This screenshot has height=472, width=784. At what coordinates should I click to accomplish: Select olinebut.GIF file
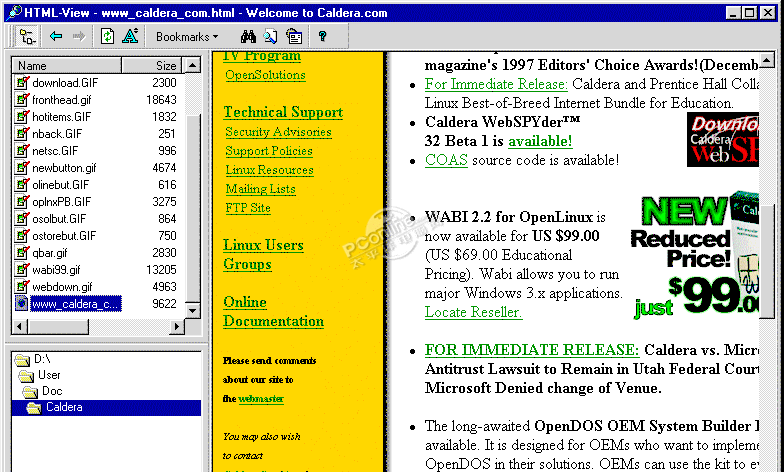coord(60,185)
